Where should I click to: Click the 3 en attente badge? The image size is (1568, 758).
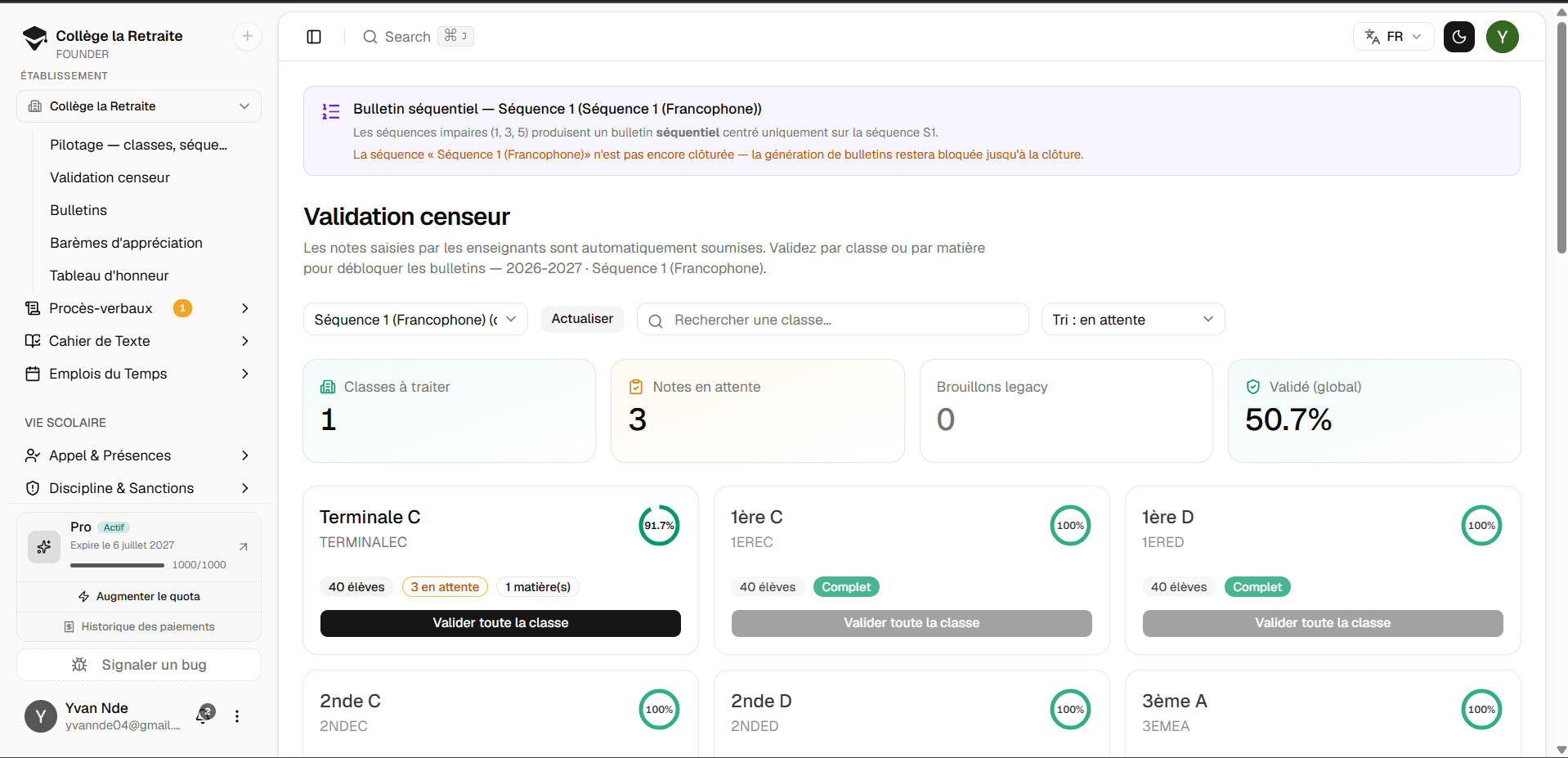(x=445, y=587)
